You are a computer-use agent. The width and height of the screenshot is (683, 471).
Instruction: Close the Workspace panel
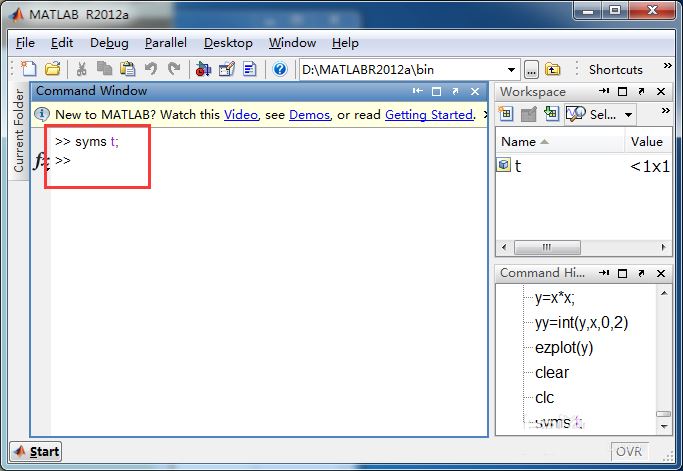coord(661,91)
